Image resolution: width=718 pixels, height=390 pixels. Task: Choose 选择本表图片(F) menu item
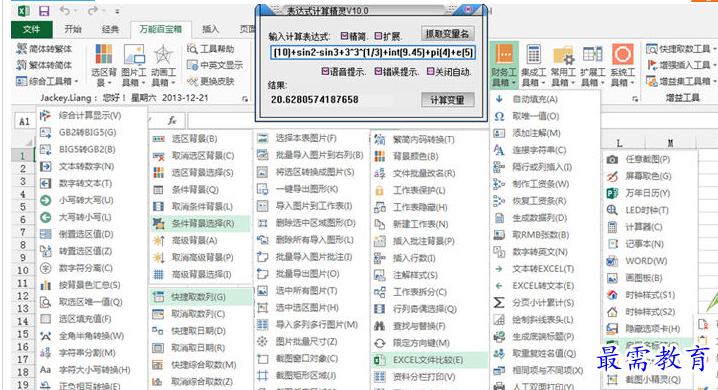tap(297, 138)
